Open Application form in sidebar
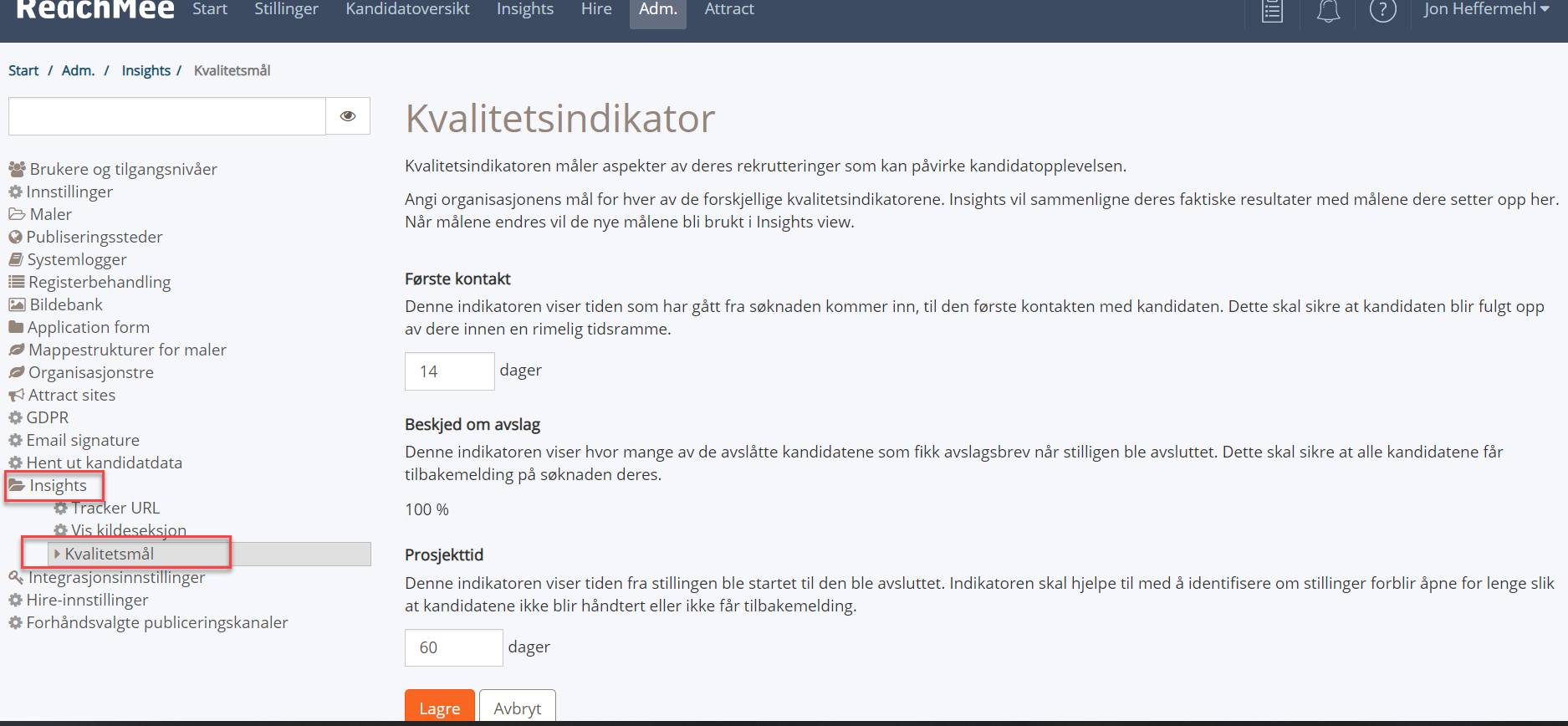This screenshot has height=726, width=1568. 89,327
